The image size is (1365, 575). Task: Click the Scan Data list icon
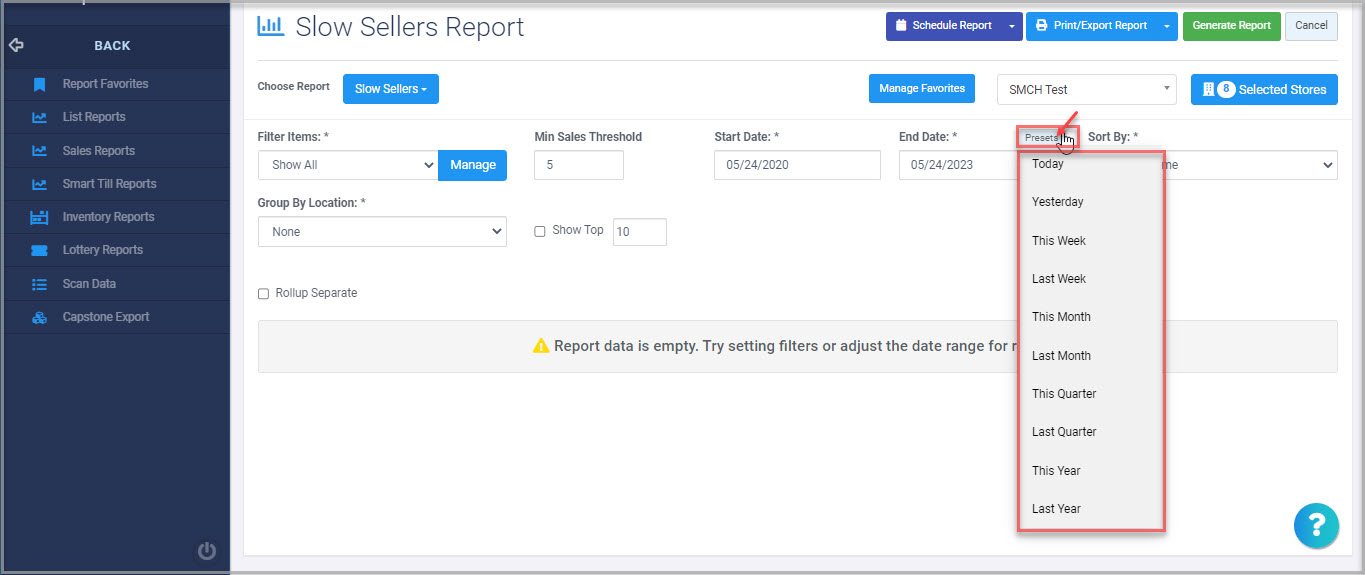pyautogui.click(x=39, y=284)
